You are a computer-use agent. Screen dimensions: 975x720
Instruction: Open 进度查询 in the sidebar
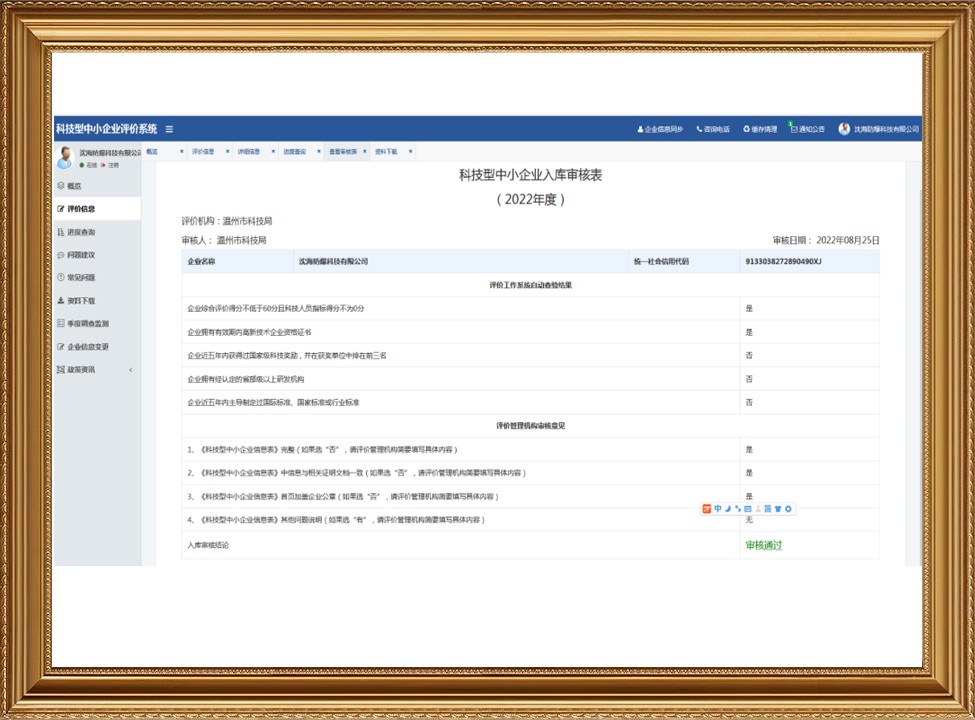click(x=81, y=232)
